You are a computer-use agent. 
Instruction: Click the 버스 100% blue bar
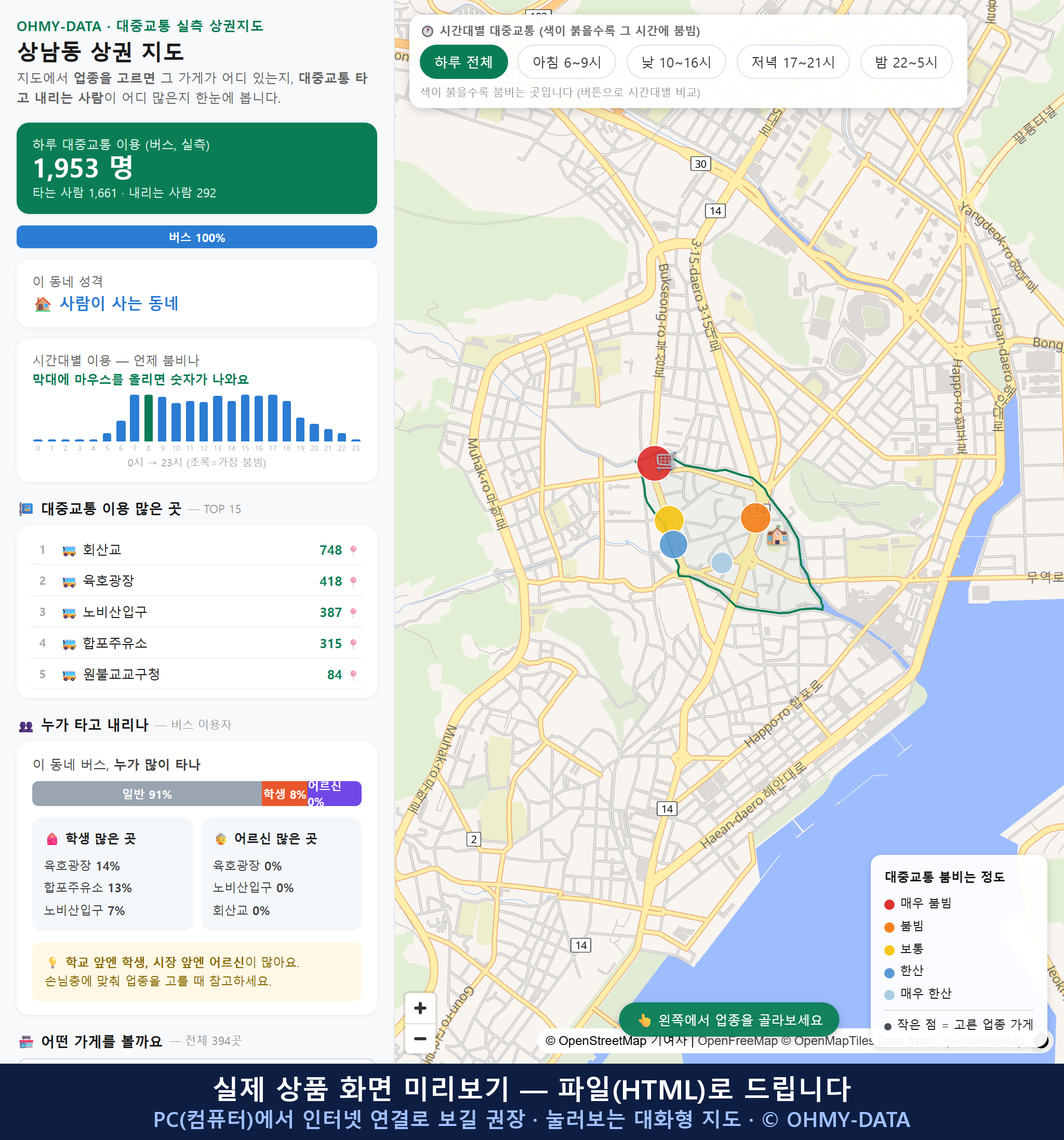pos(197,237)
